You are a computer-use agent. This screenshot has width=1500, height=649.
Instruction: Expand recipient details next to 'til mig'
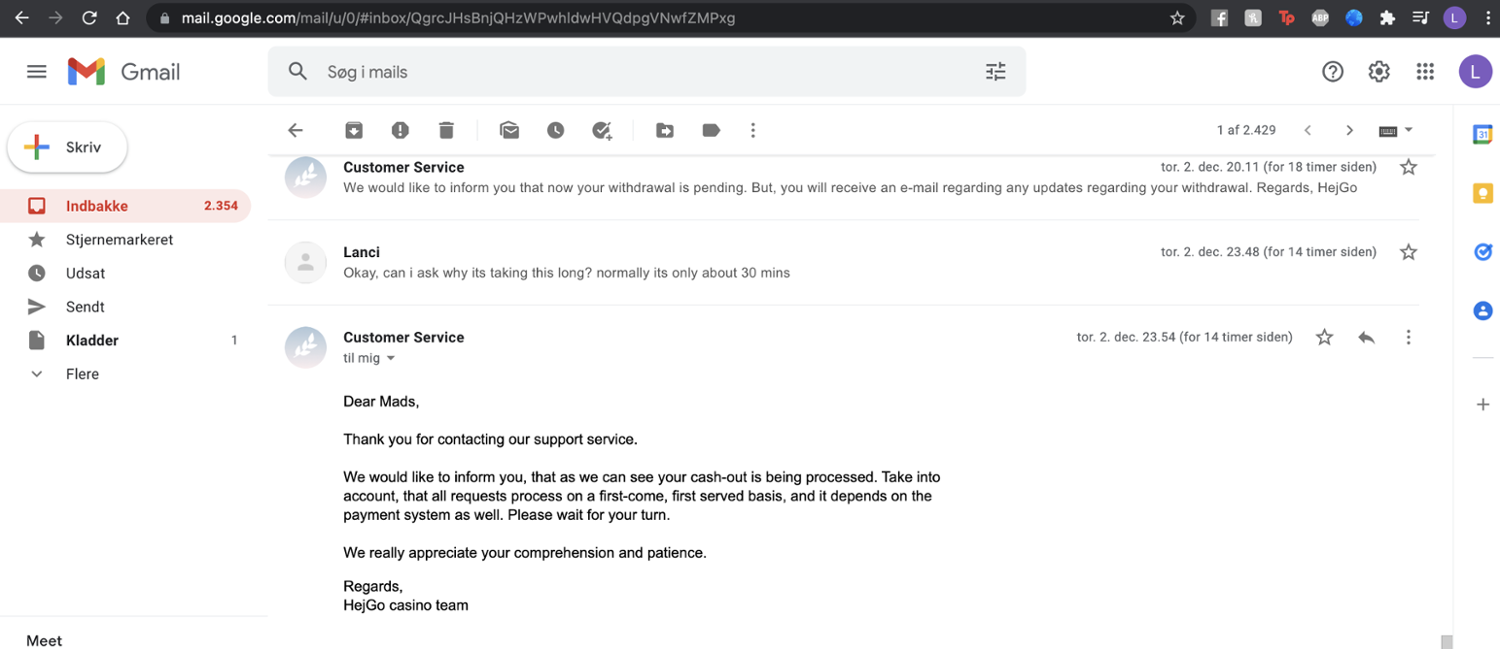(x=391, y=358)
